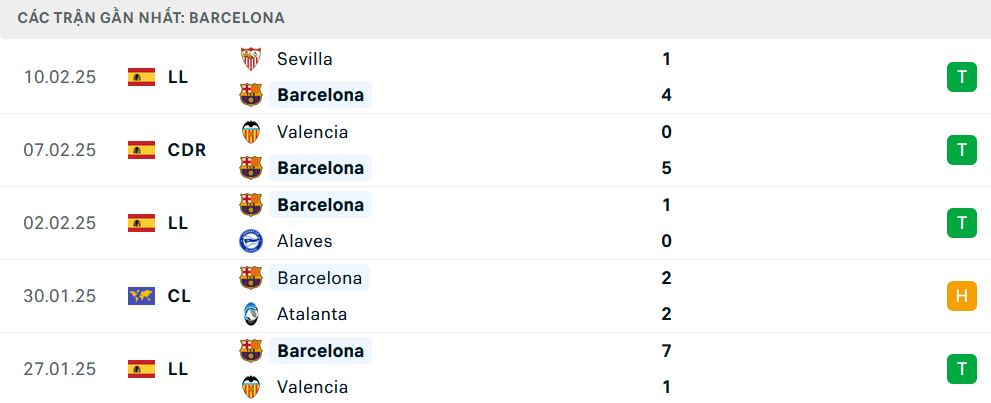This screenshot has width=991, height=403.
Task: Click the orange H draw badge
Action: 961,296
